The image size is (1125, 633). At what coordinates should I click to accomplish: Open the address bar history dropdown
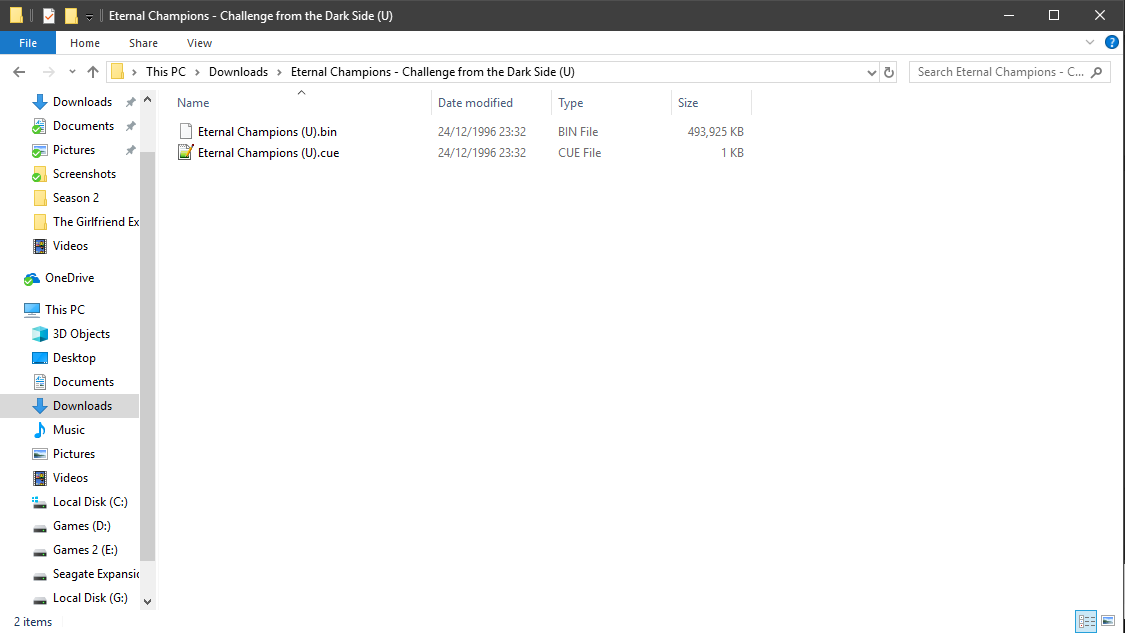(x=872, y=72)
